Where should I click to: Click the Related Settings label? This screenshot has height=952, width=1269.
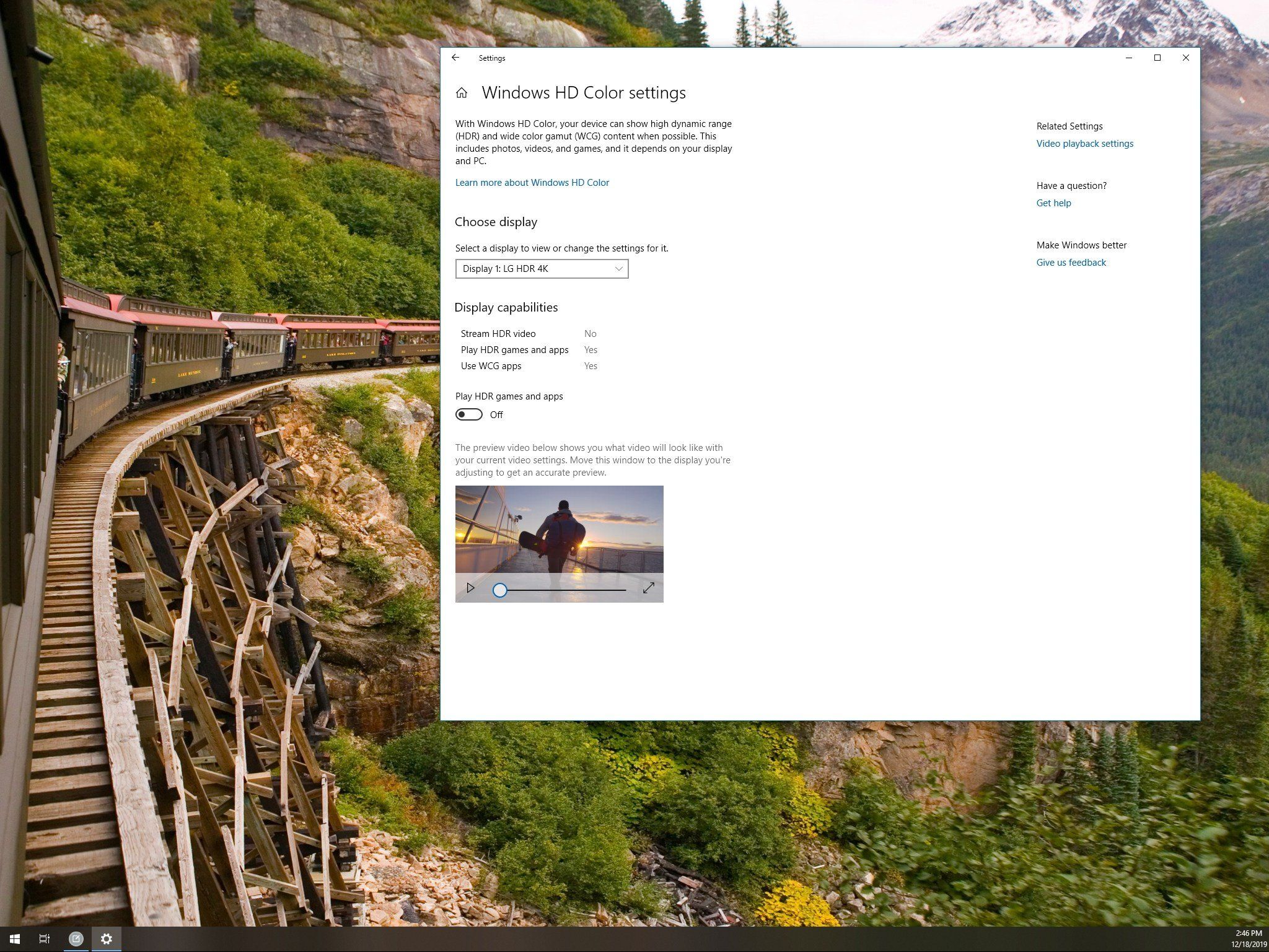1069,126
